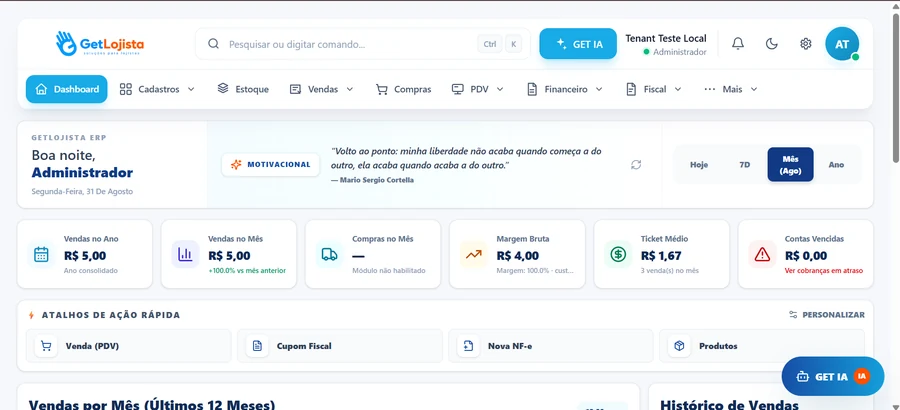
Task: Click the Venda (PDV) shortcut
Action: coord(129,346)
